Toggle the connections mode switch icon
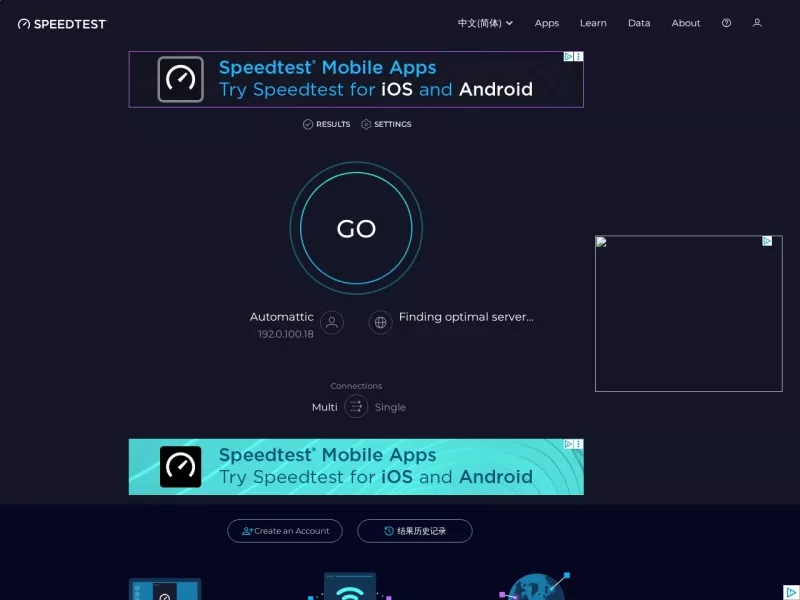This screenshot has width=800, height=600. [356, 407]
